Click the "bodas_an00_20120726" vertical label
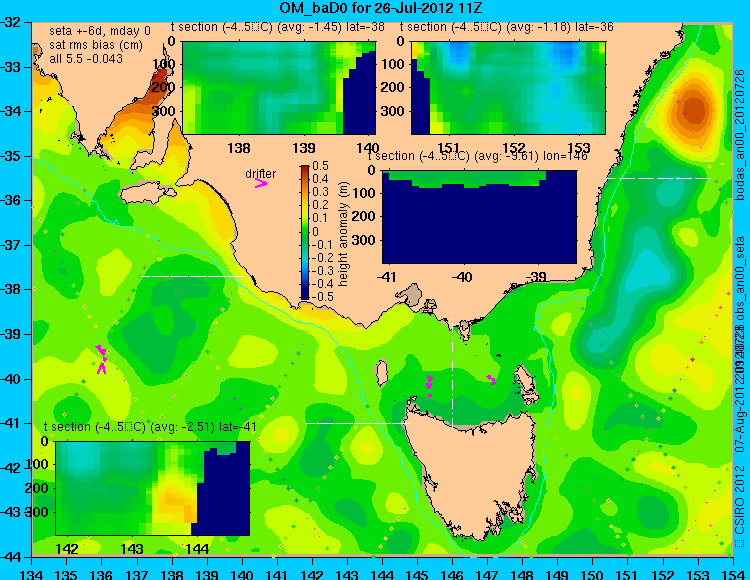Image resolution: width=750 pixels, height=580 pixels. point(740,134)
